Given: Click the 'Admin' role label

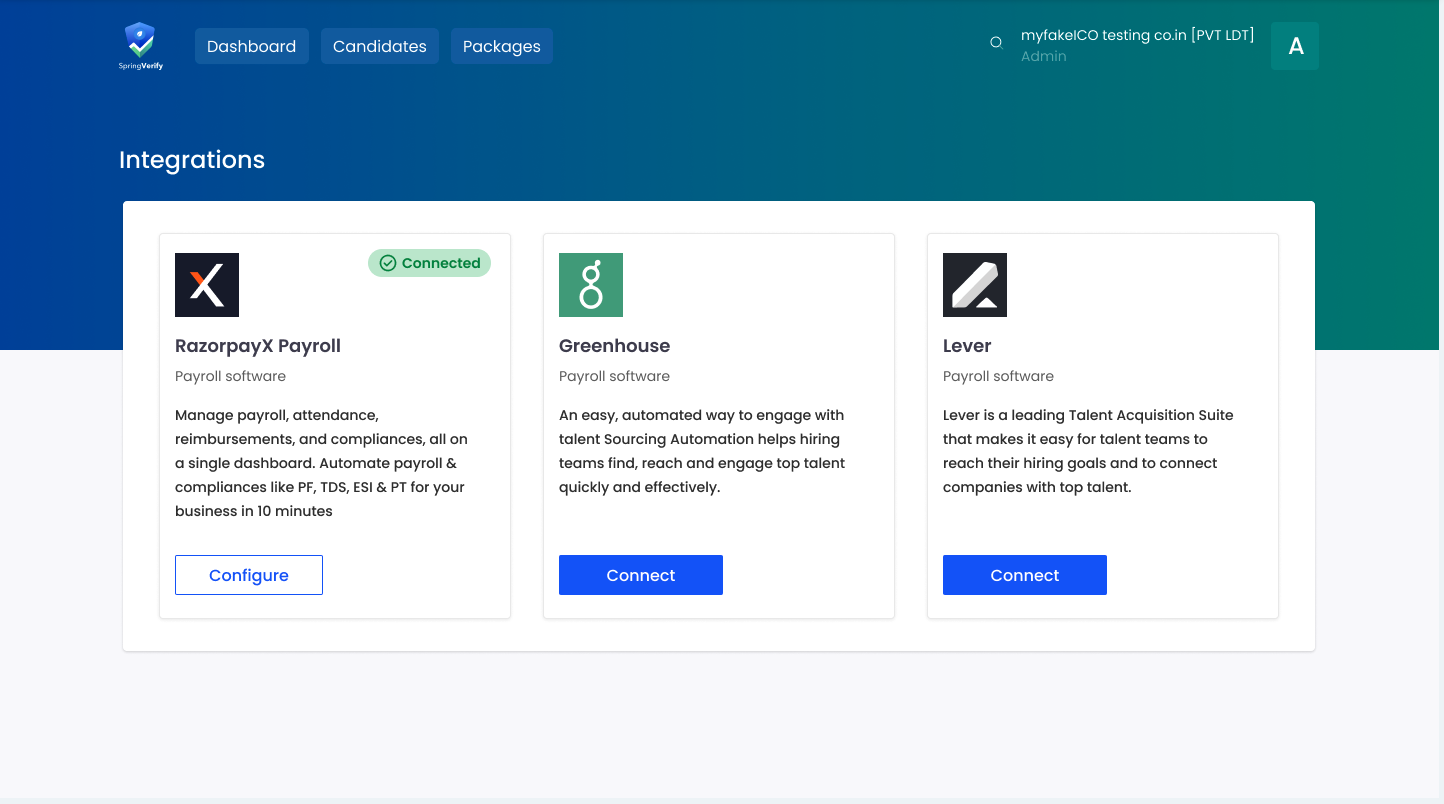Looking at the screenshot, I should tap(1044, 56).
